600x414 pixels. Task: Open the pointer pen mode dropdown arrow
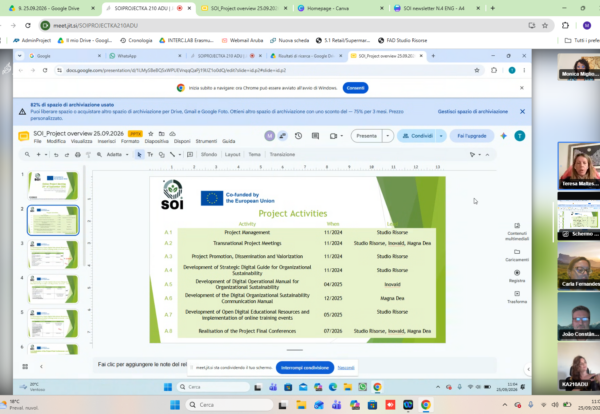[x=479, y=155]
